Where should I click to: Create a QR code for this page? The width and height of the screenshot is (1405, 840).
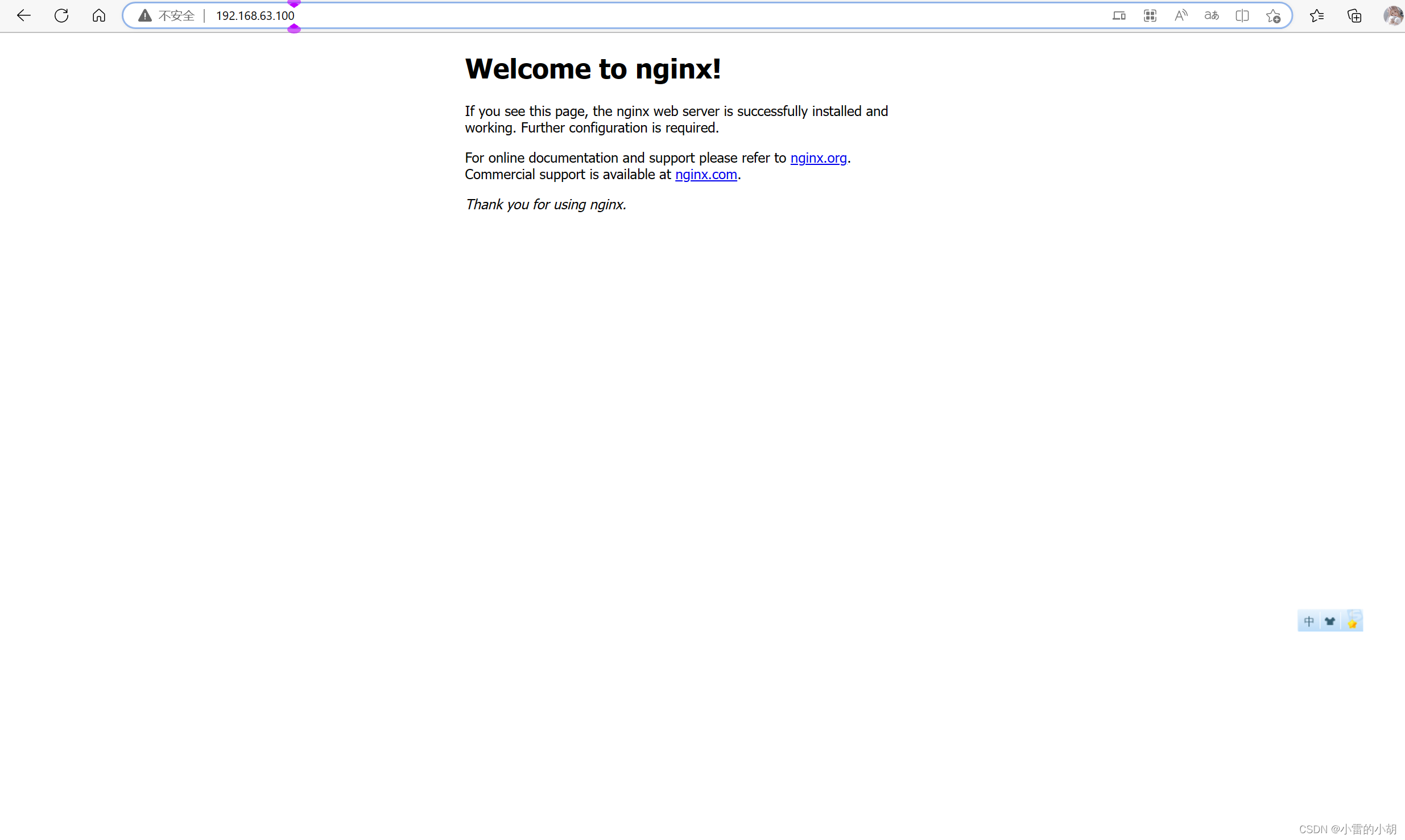[1150, 15]
